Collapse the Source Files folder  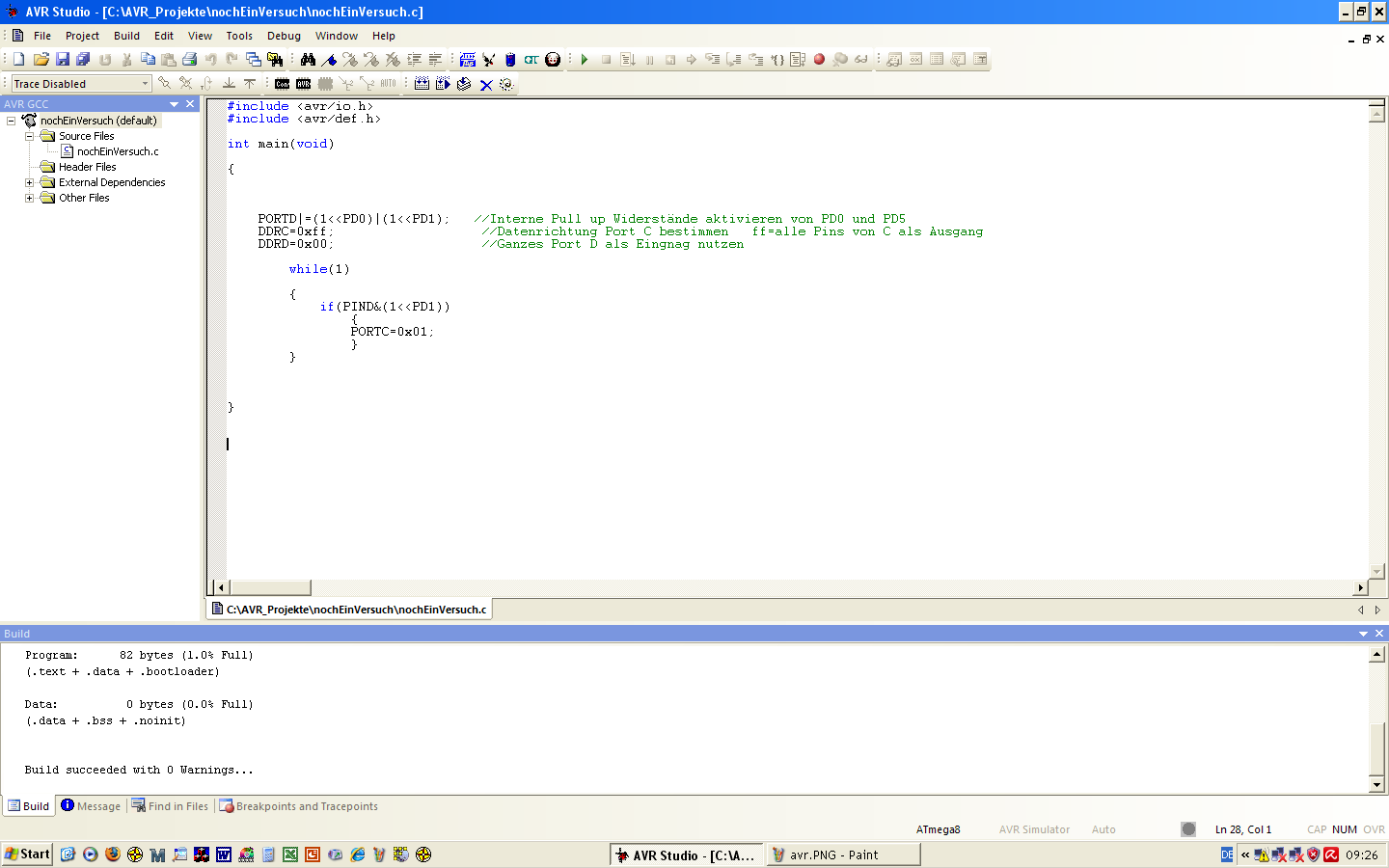(x=30, y=136)
